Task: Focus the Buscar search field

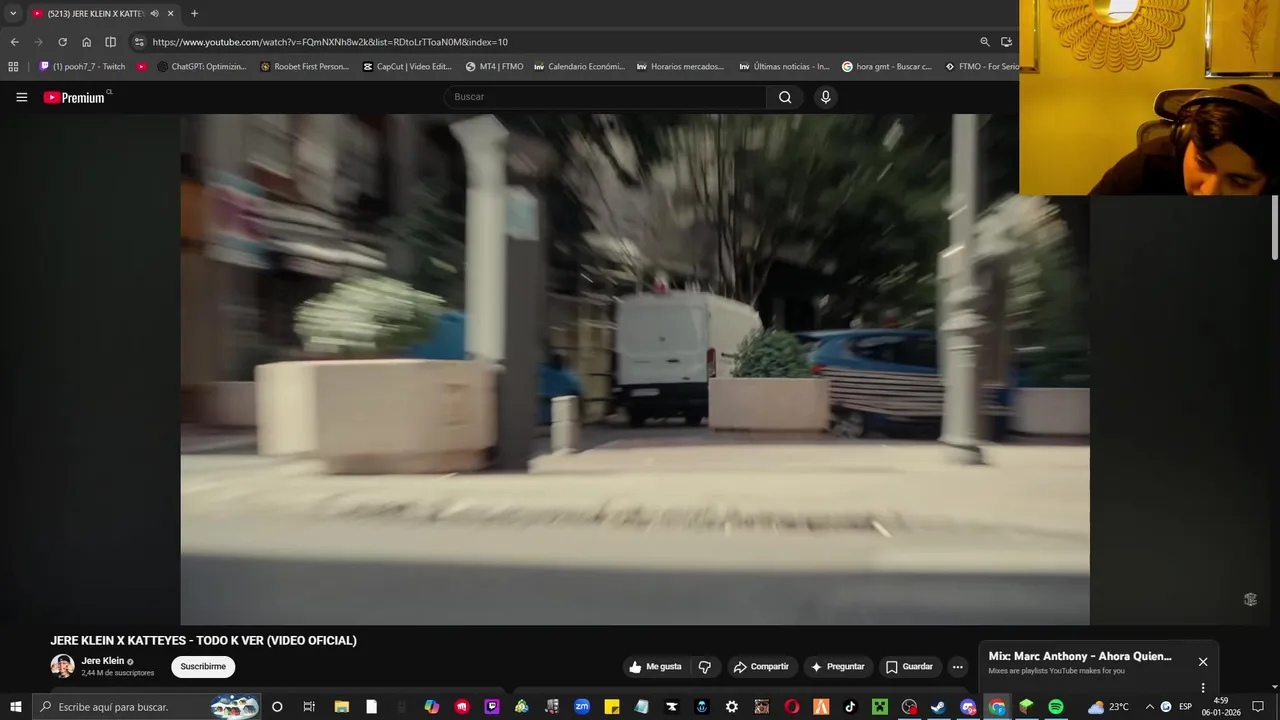Action: click(x=605, y=97)
